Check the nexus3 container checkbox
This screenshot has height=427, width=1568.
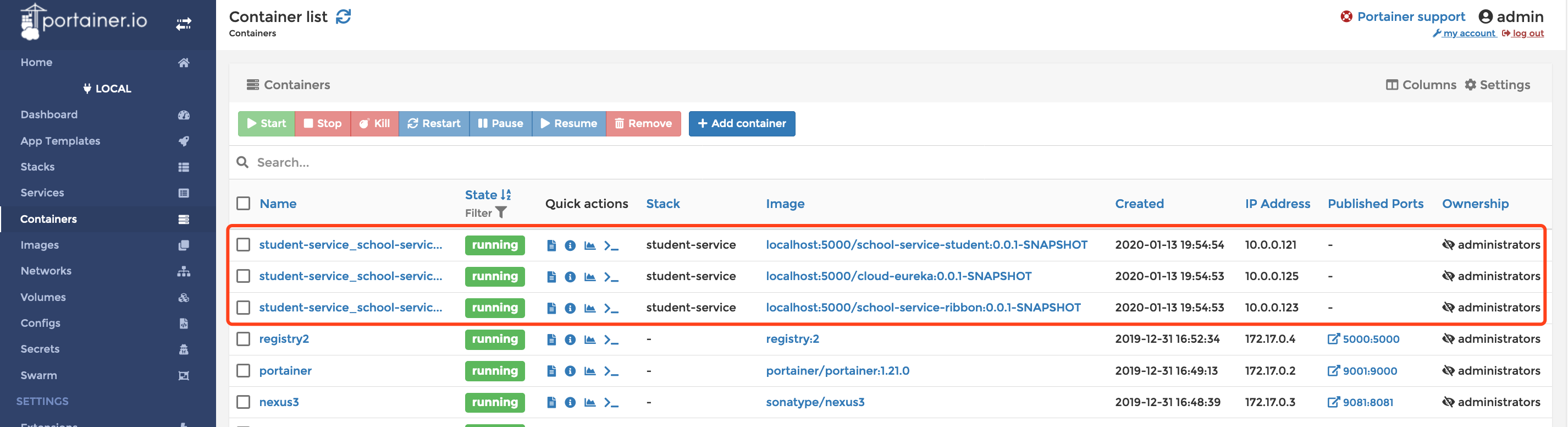[x=244, y=402]
